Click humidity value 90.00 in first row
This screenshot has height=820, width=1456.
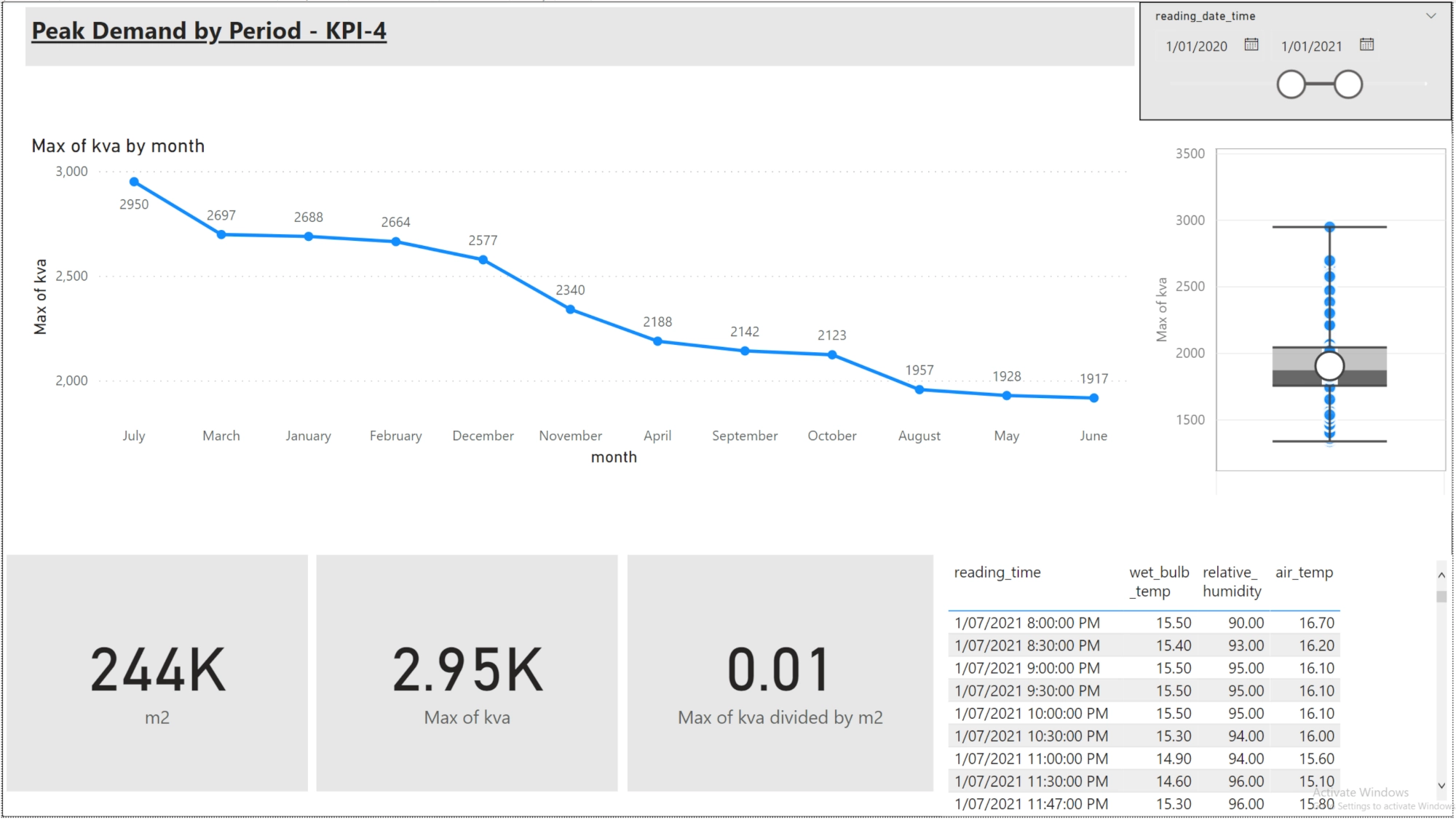1246,623
